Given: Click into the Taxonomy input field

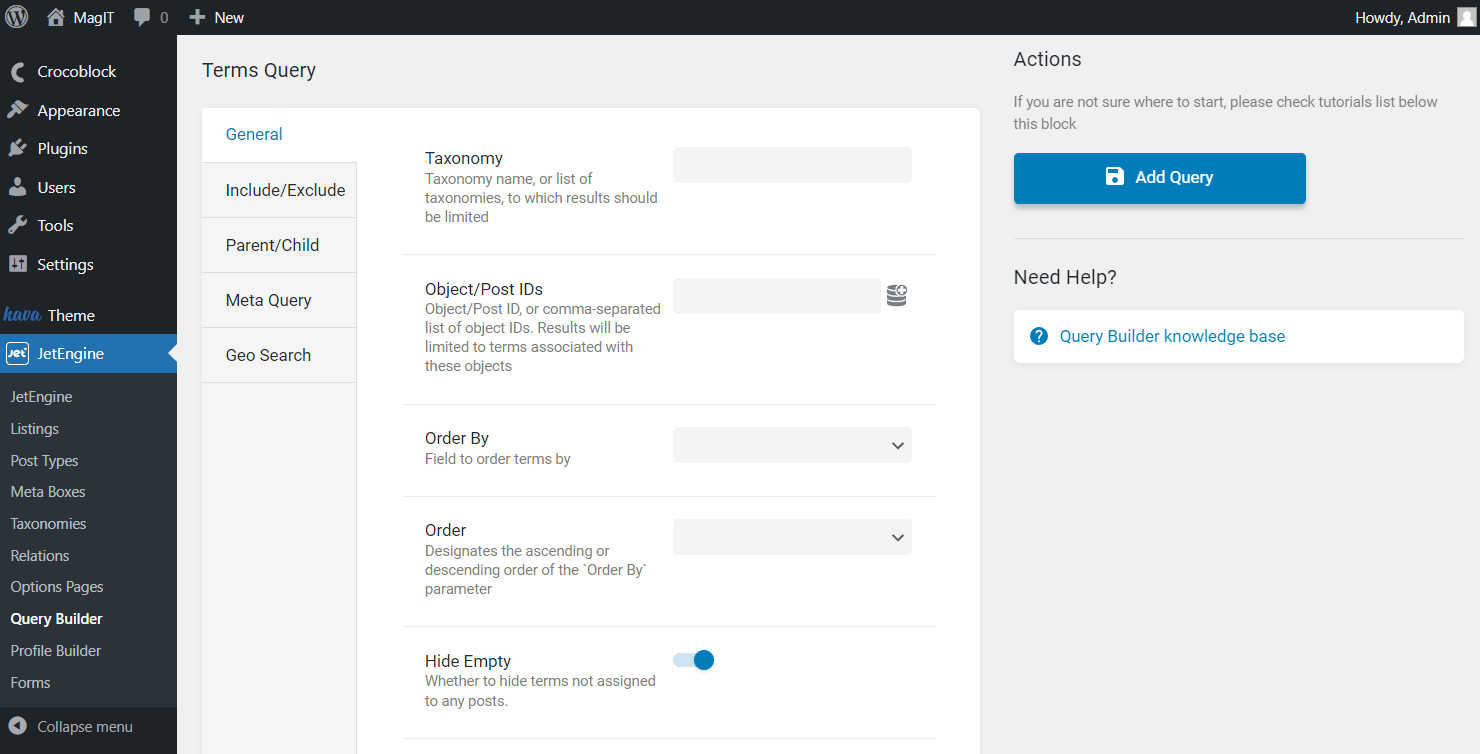Looking at the screenshot, I should coord(792,165).
